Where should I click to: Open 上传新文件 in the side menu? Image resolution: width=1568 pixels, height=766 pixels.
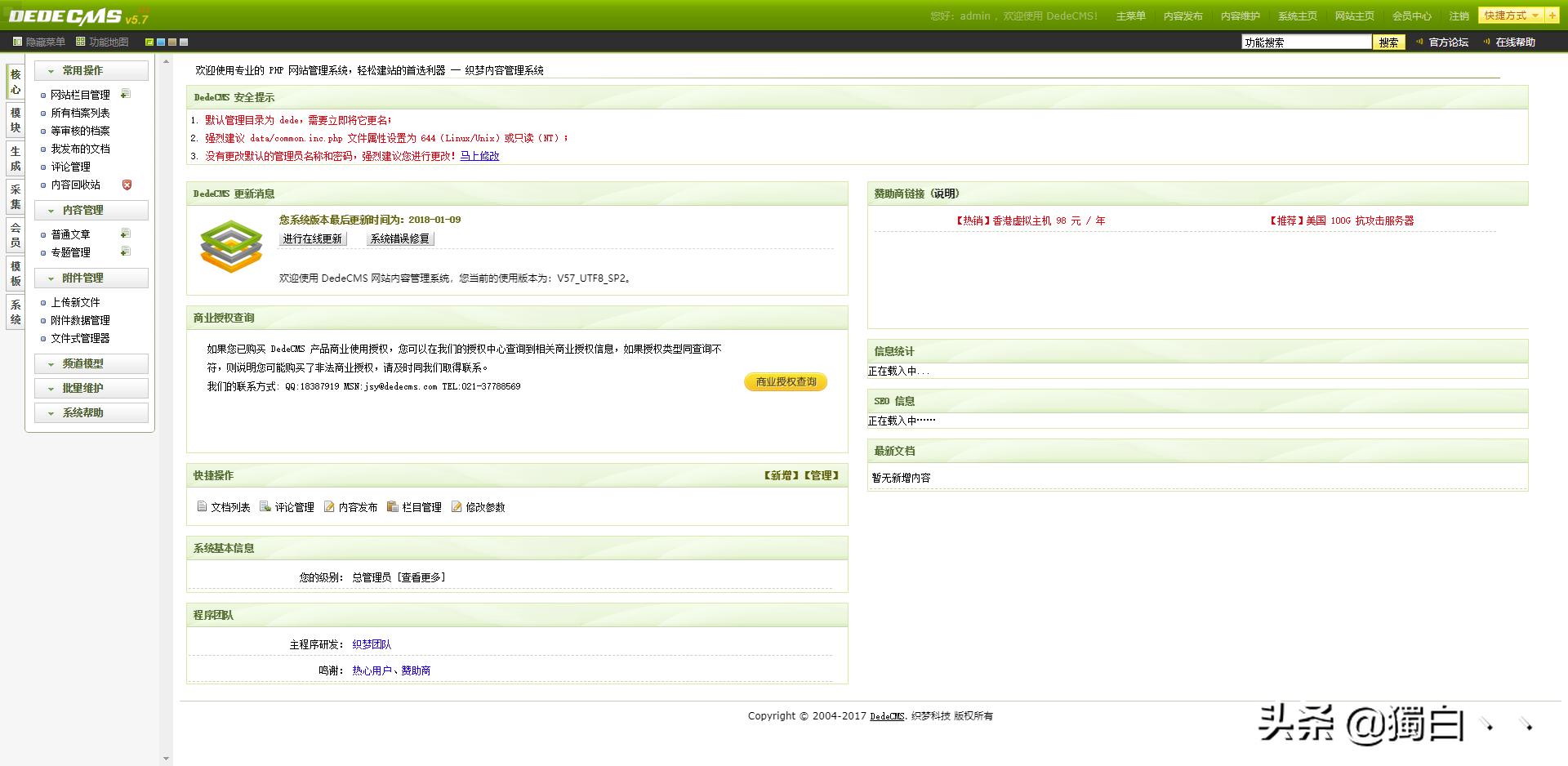[75, 302]
